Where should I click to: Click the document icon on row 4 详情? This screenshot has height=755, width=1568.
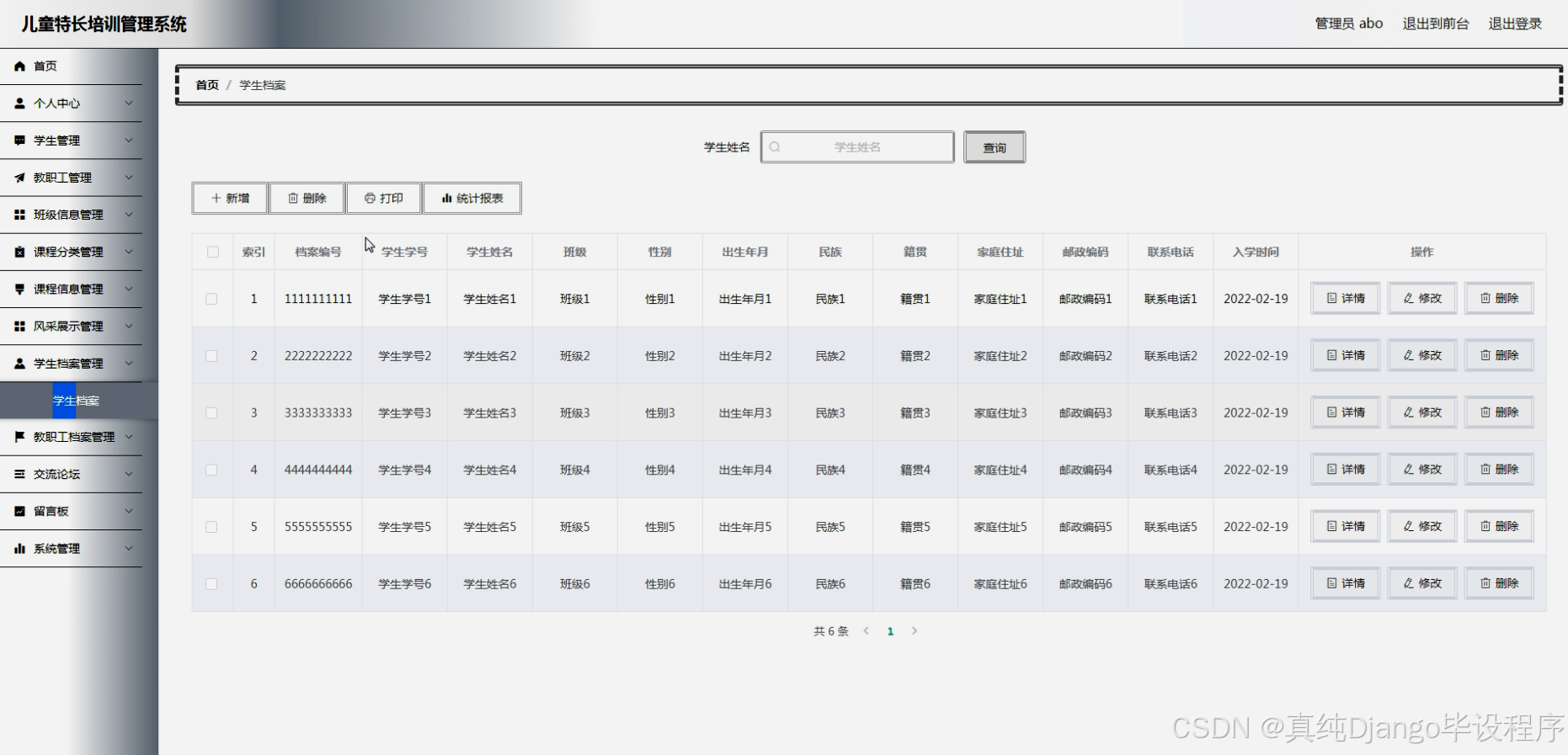(1332, 469)
